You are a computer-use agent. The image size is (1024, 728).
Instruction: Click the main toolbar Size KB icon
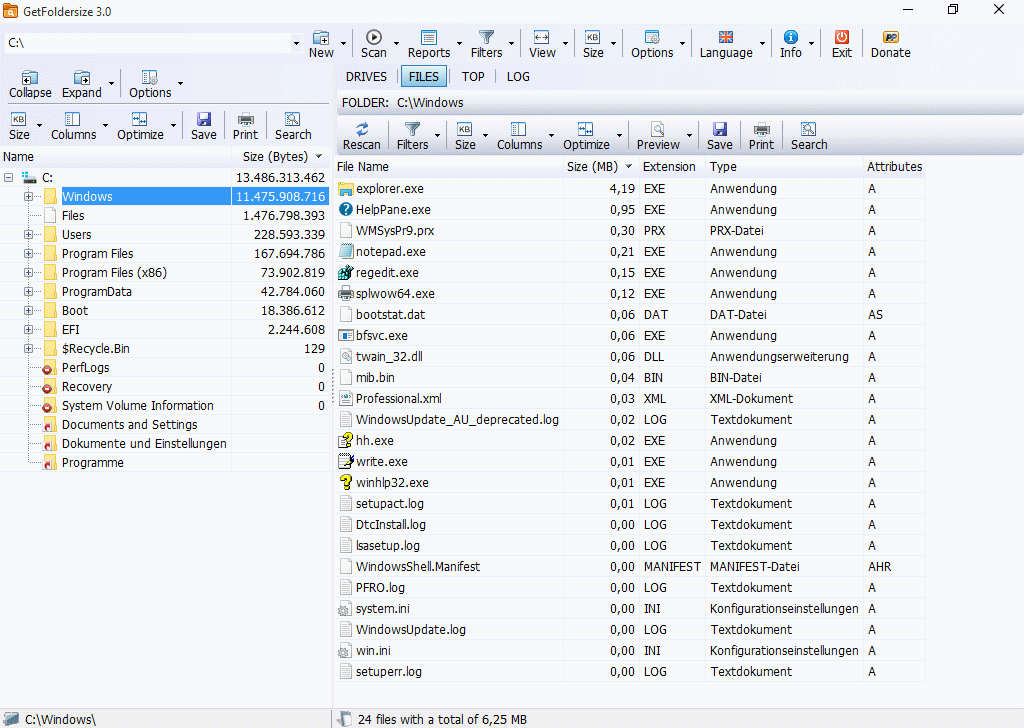[592, 37]
